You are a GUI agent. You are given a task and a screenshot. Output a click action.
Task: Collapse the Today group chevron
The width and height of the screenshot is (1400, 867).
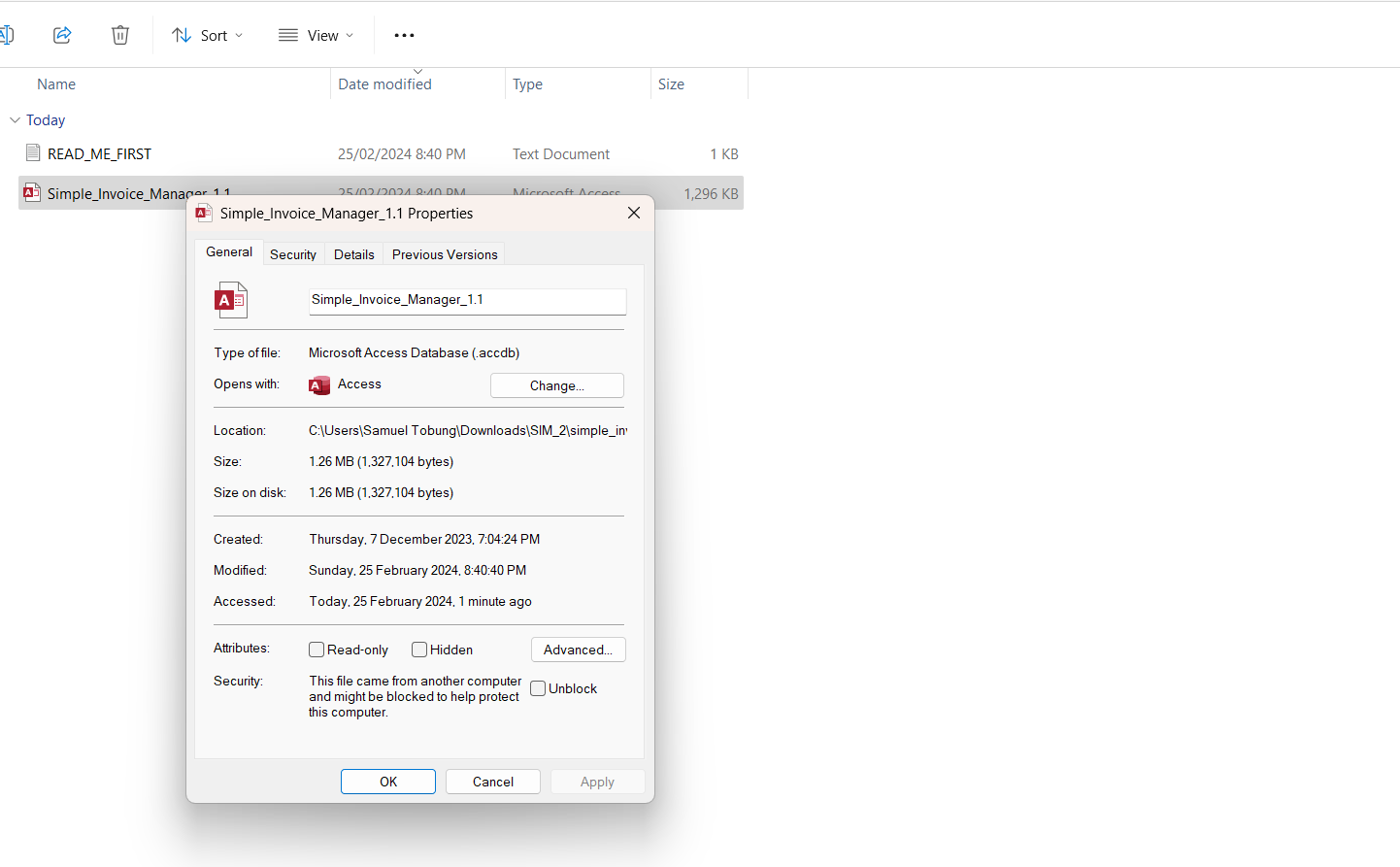(x=15, y=120)
